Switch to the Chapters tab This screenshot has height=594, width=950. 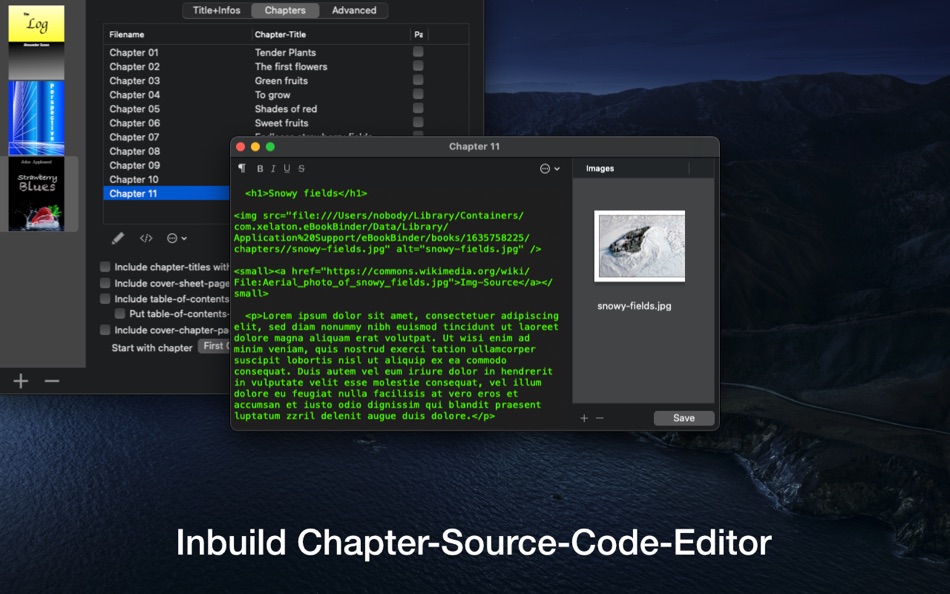point(285,10)
